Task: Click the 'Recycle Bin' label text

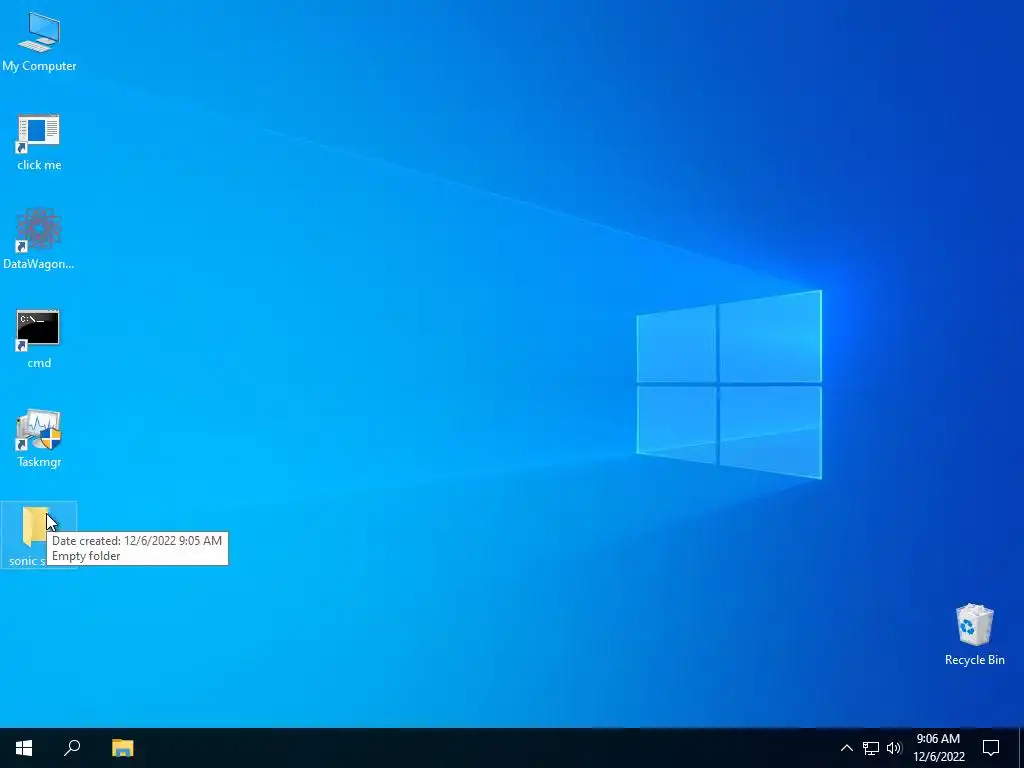Action: 974,660
